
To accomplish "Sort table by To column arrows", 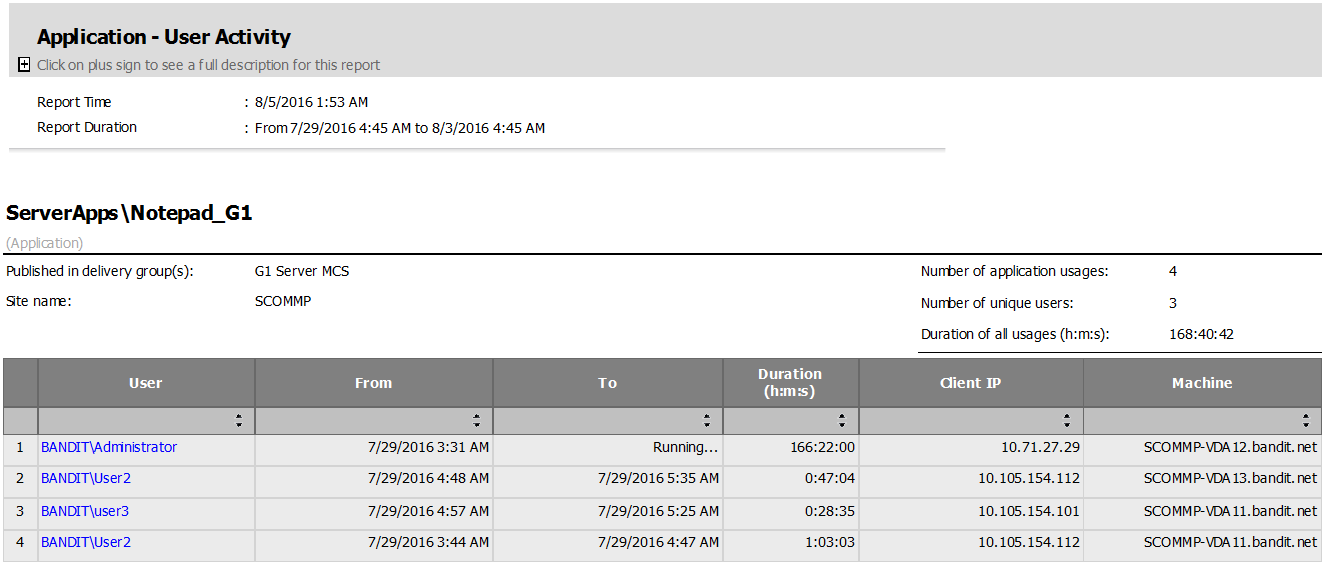I will pyautogui.click(x=706, y=421).
